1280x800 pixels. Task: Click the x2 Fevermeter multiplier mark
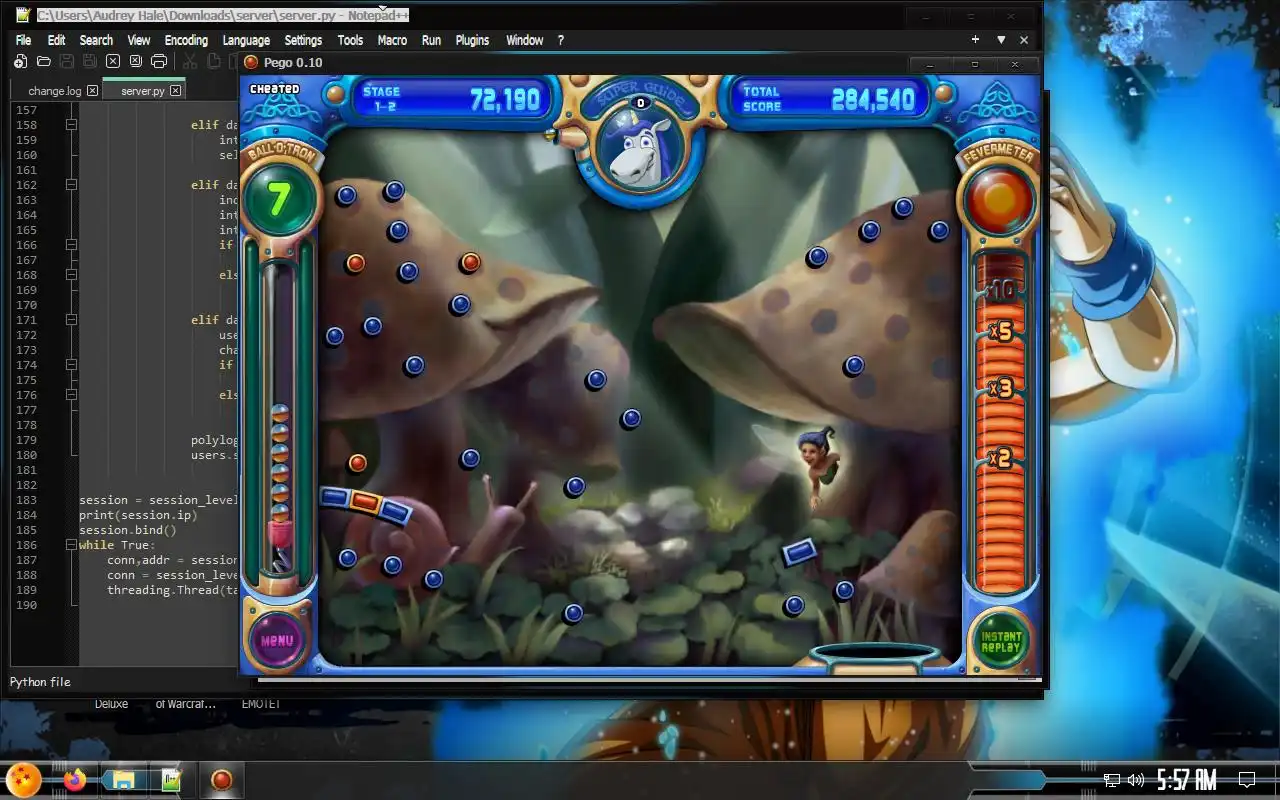(x=1000, y=459)
